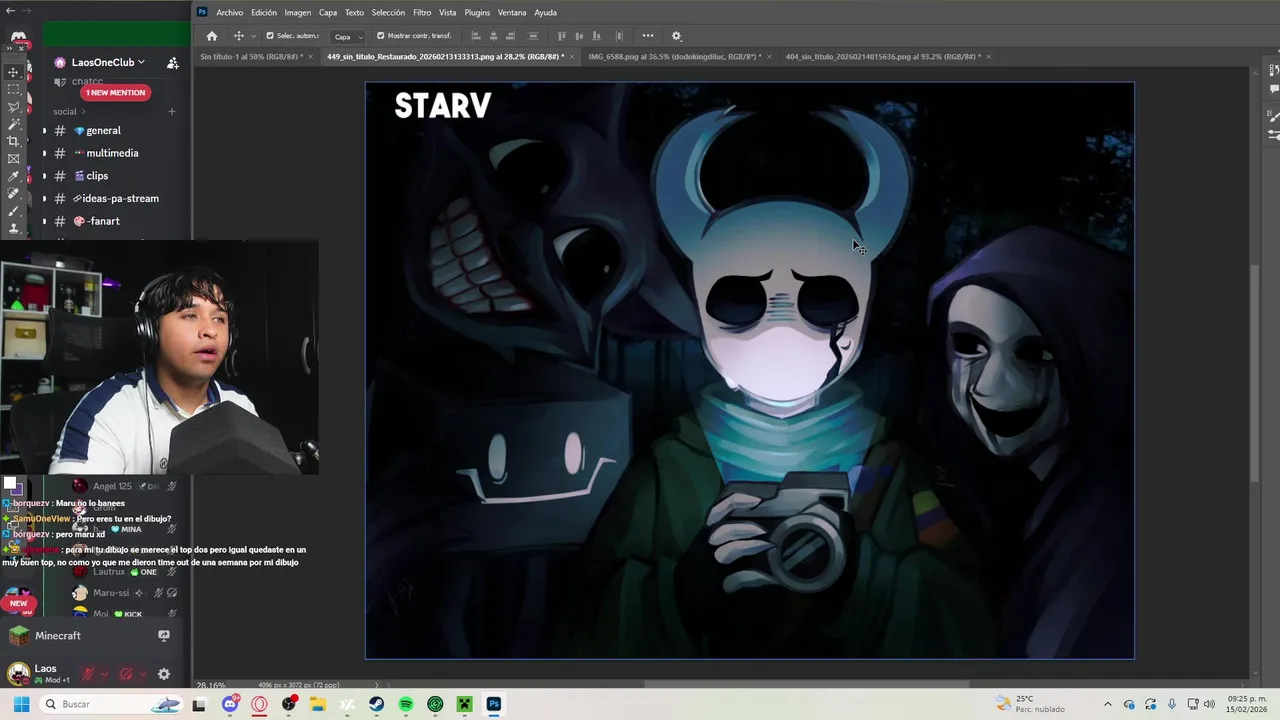
Task: Click the background color swatch in toolbox
Action: [x=17, y=492]
